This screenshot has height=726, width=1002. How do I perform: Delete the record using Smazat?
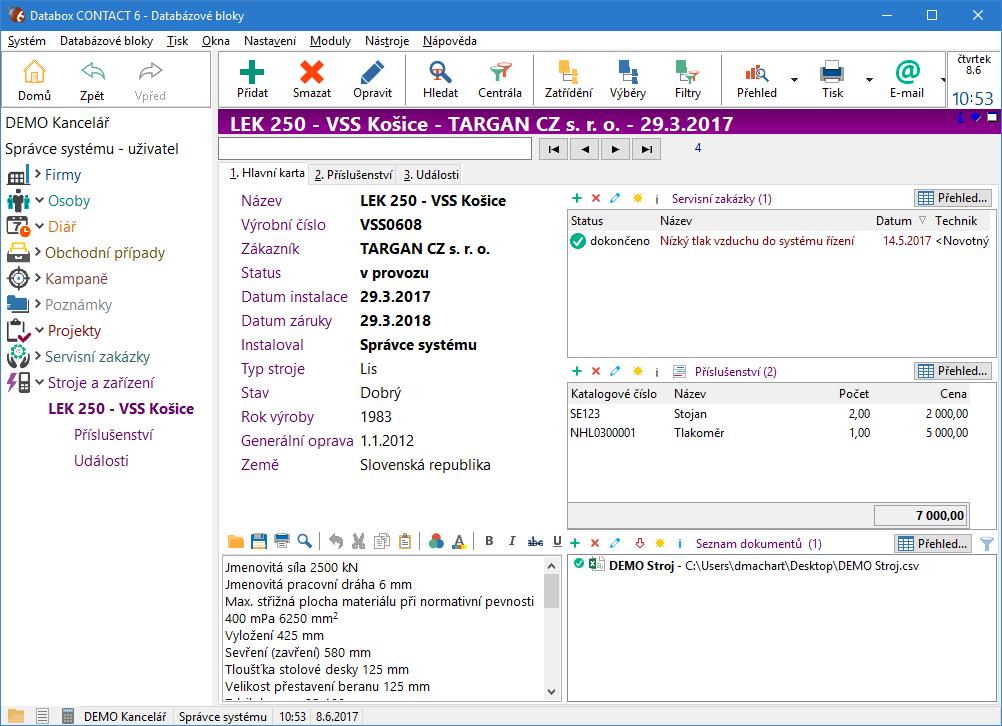(312, 79)
